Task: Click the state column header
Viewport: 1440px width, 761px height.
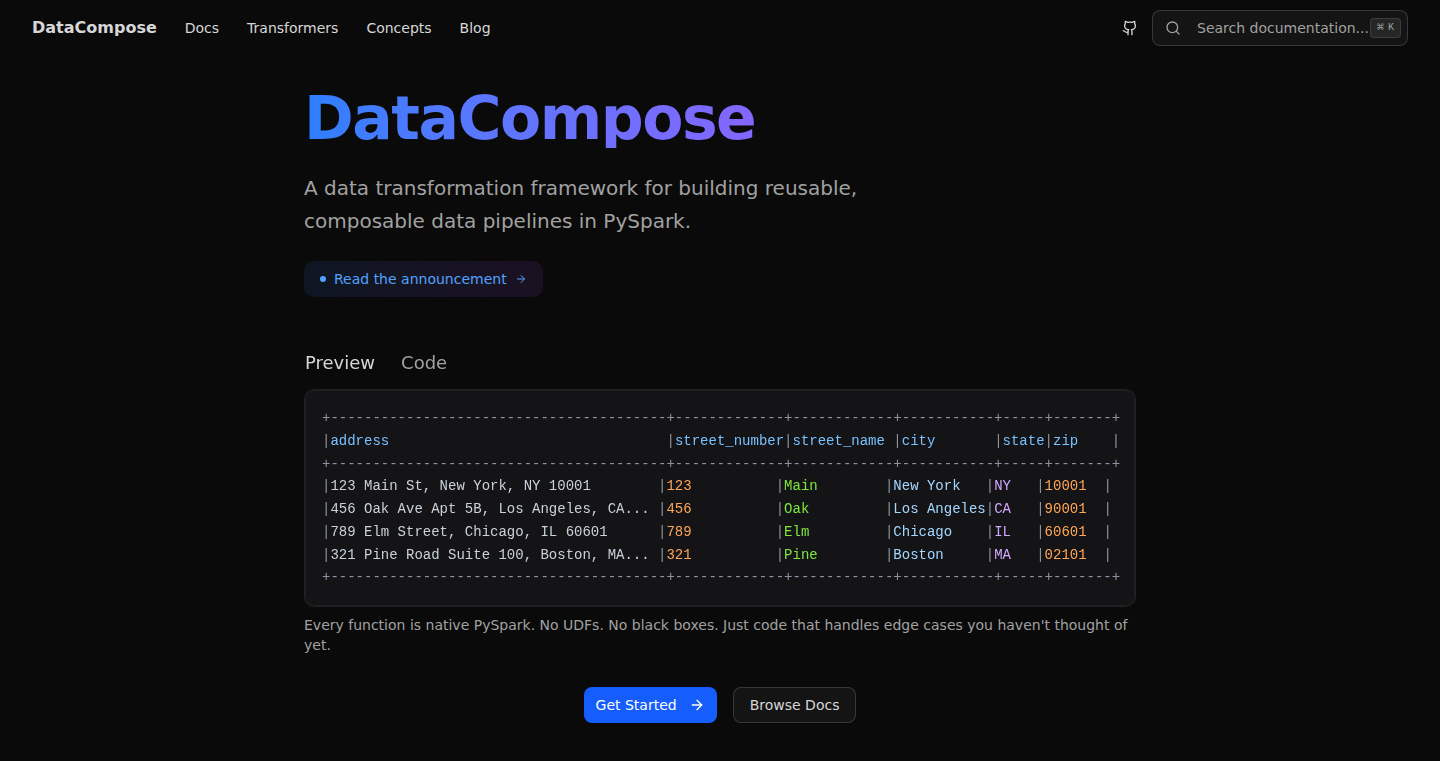Action: 1023,441
